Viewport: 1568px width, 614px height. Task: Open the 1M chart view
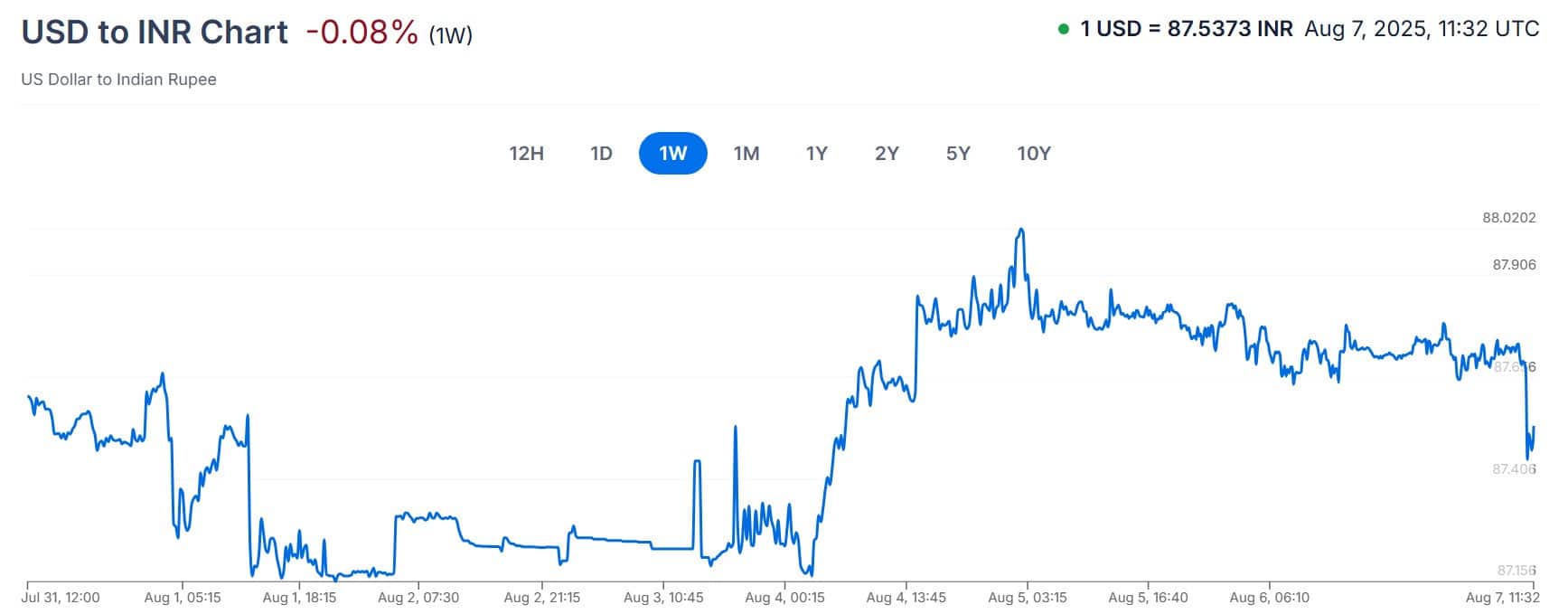747,154
